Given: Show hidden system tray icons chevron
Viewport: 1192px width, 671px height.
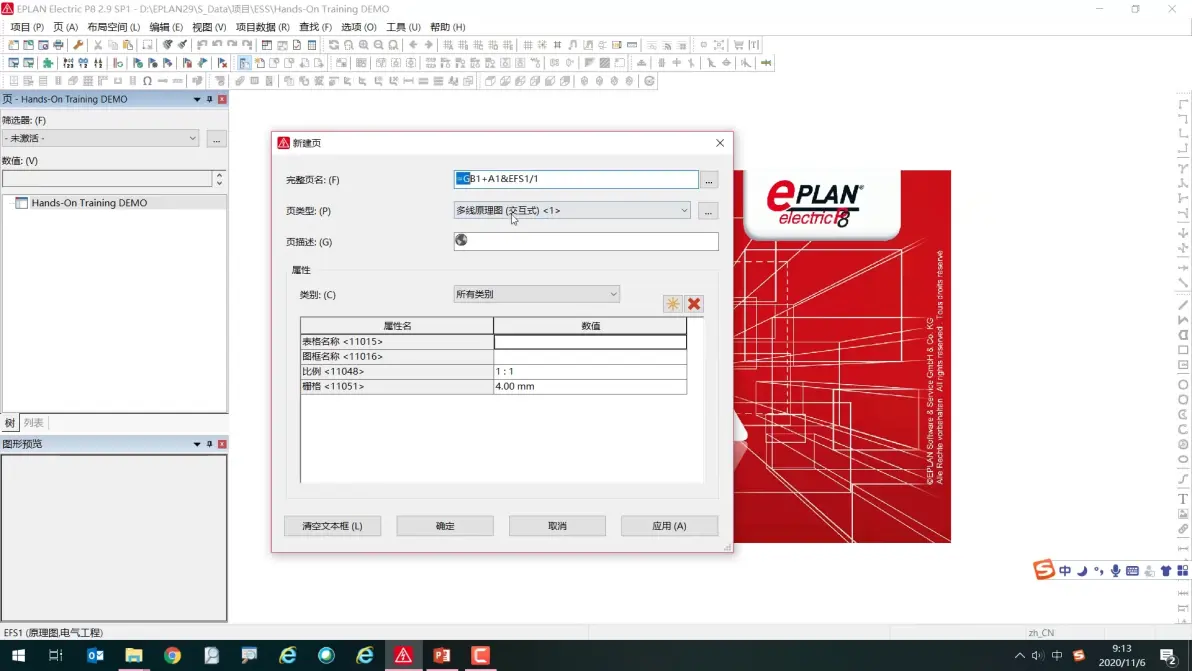Looking at the screenshot, I should tap(1019, 655).
